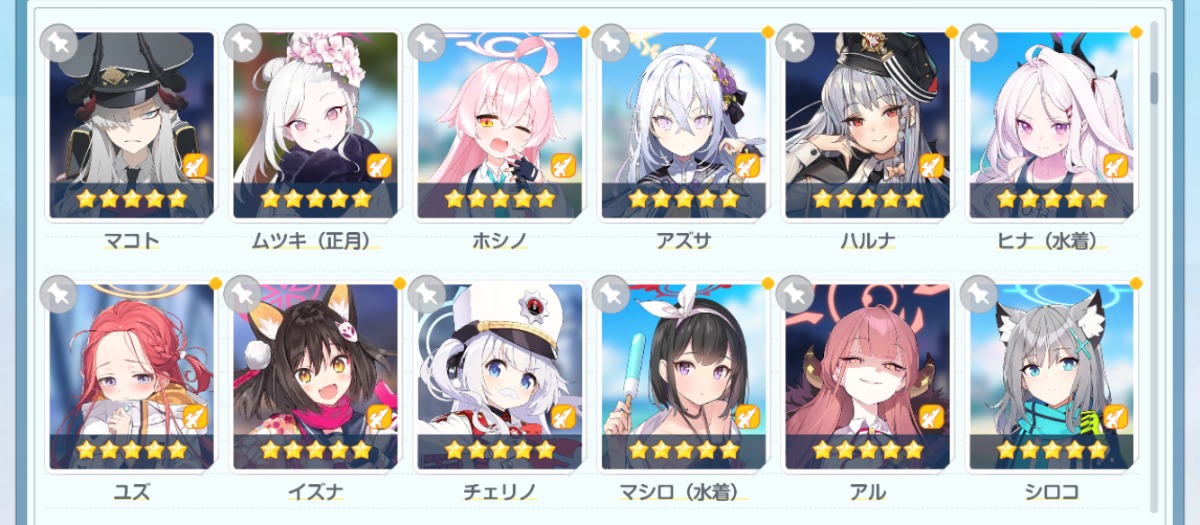Click the ハルナ name label

click(x=867, y=241)
